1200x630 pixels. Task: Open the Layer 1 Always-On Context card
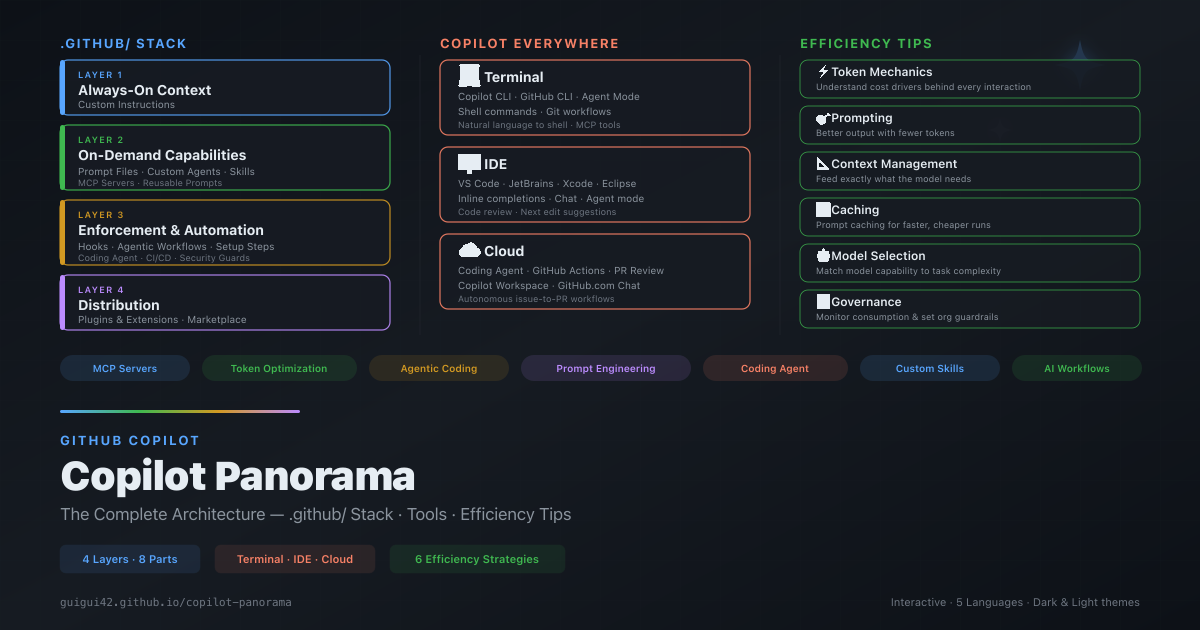pyautogui.click(x=225, y=88)
